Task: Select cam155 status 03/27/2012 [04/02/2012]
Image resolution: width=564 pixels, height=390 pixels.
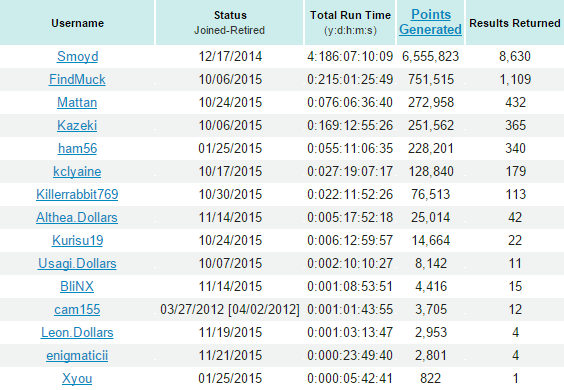Action: (230, 310)
